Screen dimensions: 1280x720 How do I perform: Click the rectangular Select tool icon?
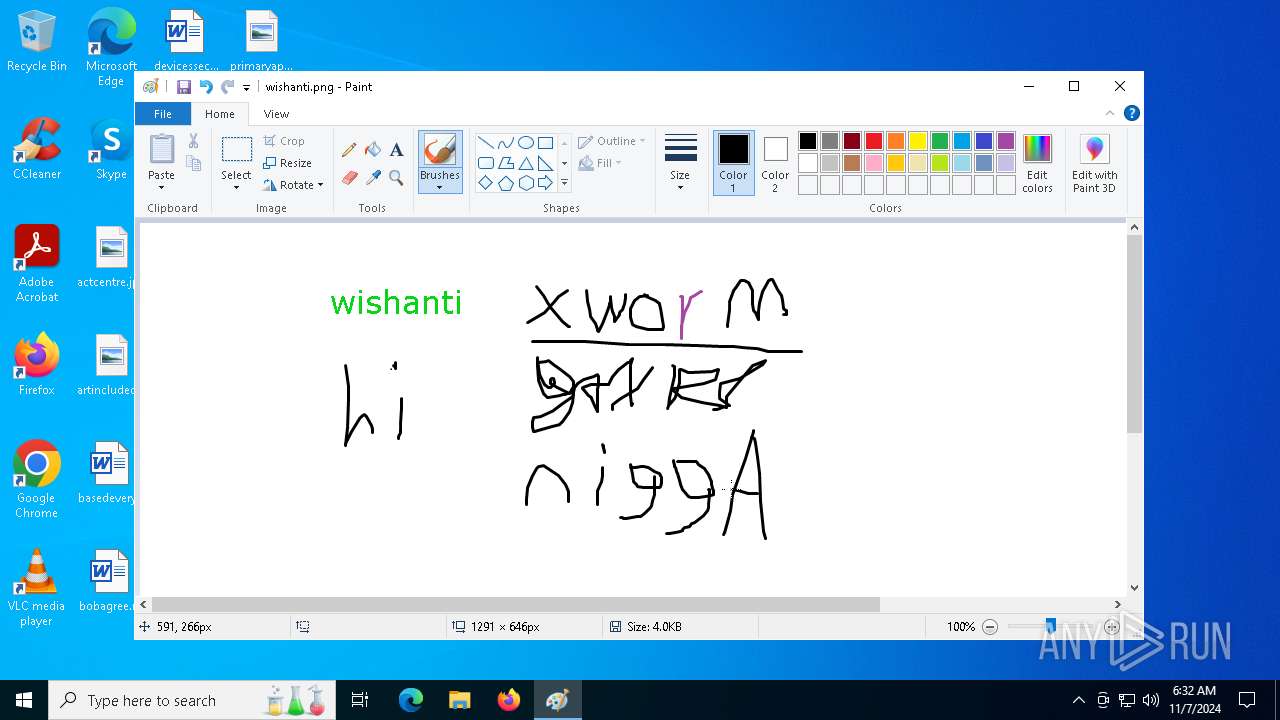click(x=237, y=150)
